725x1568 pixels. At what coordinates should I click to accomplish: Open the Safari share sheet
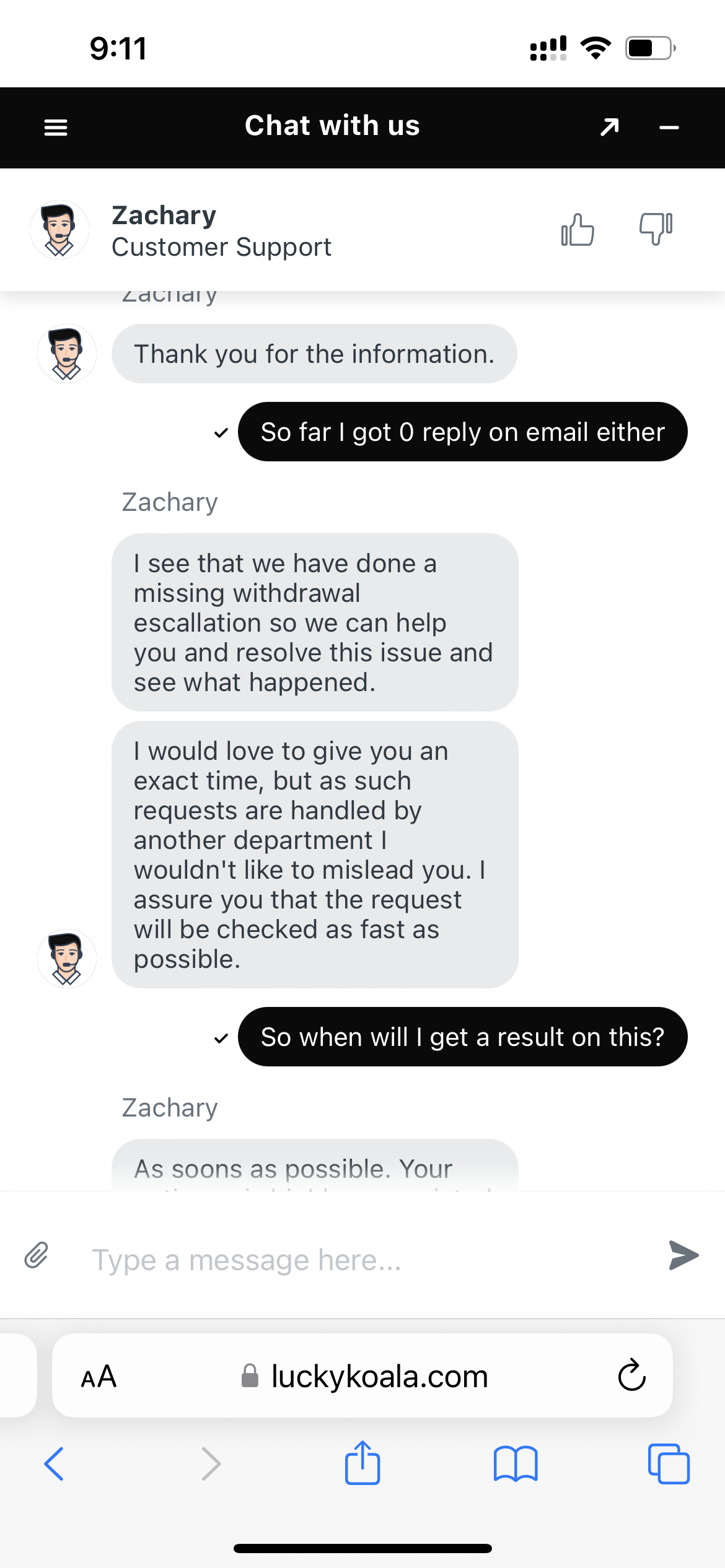[362, 1463]
